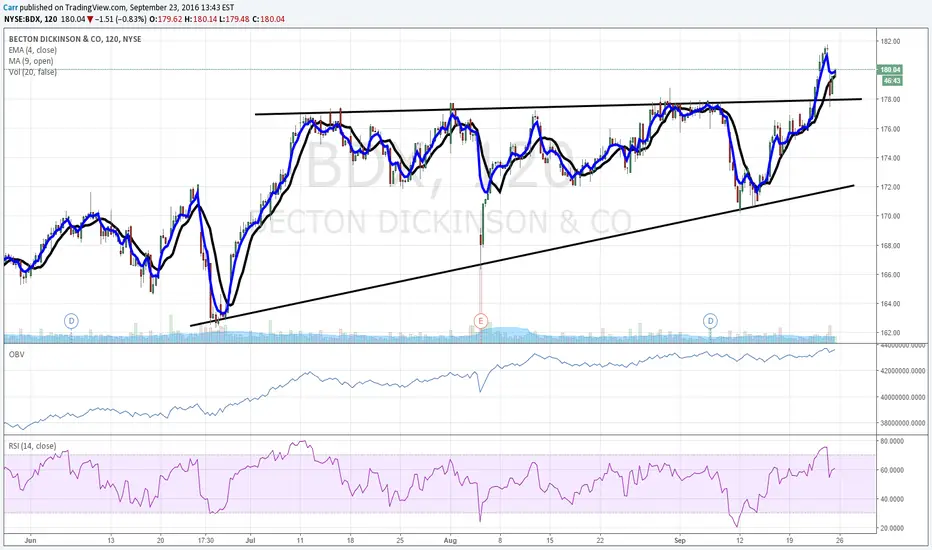Click the 38000000.0000 OBV axis label

pyautogui.click(x=902, y=423)
